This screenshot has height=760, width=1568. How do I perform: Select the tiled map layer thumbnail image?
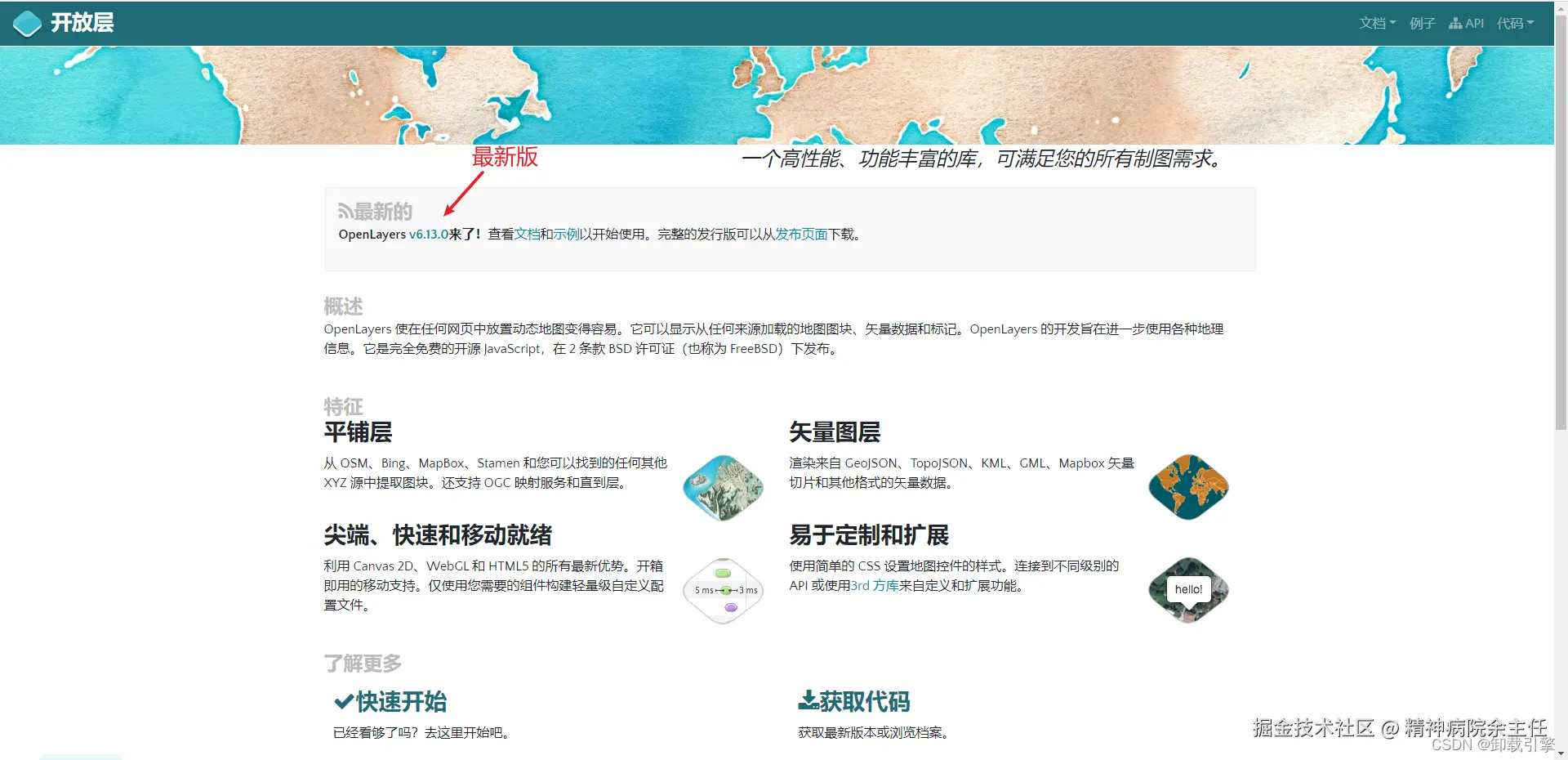pyautogui.click(x=723, y=487)
